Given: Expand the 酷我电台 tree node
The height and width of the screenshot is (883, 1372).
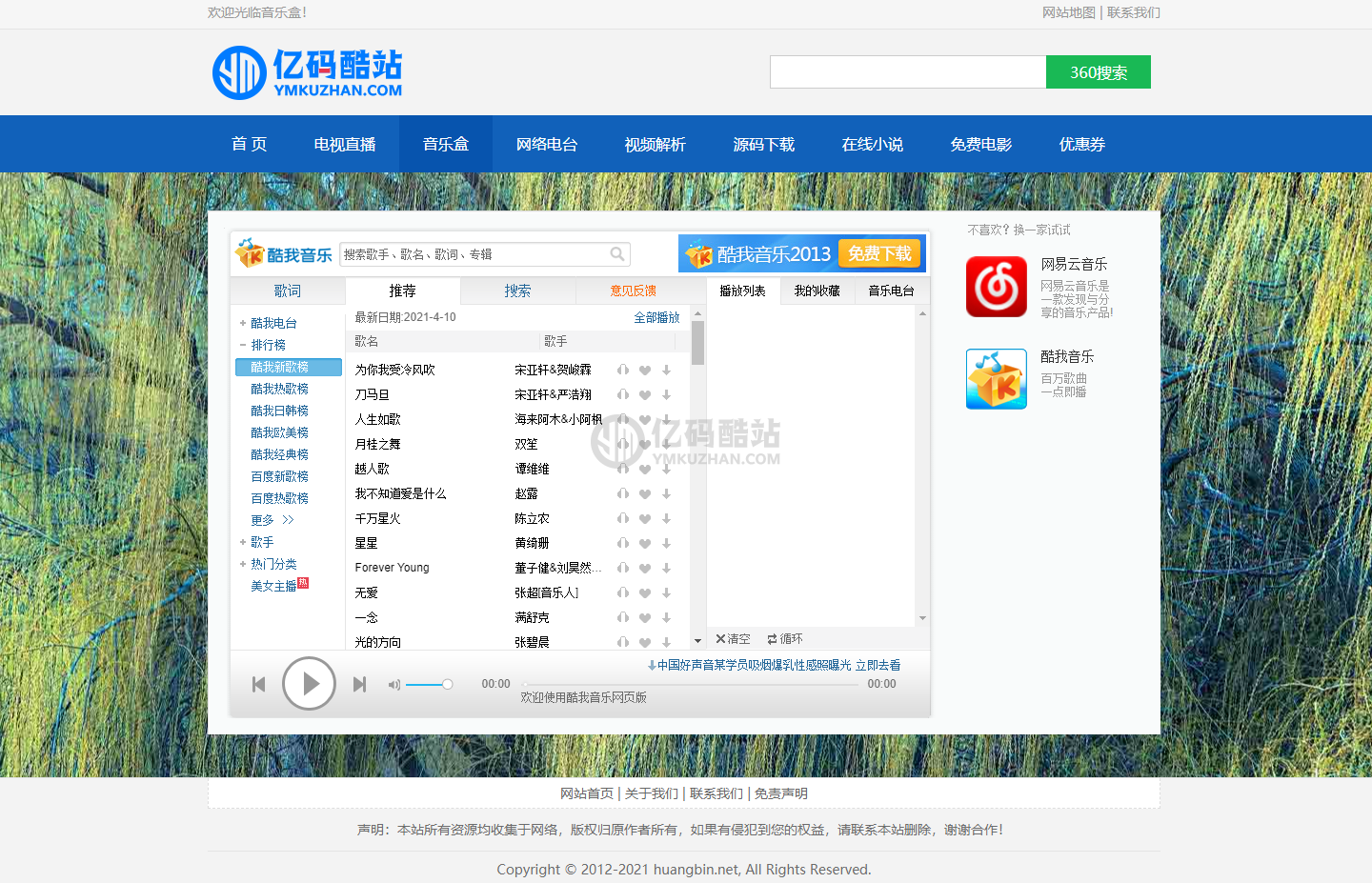Looking at the screenshot, I should coord(243,323).
